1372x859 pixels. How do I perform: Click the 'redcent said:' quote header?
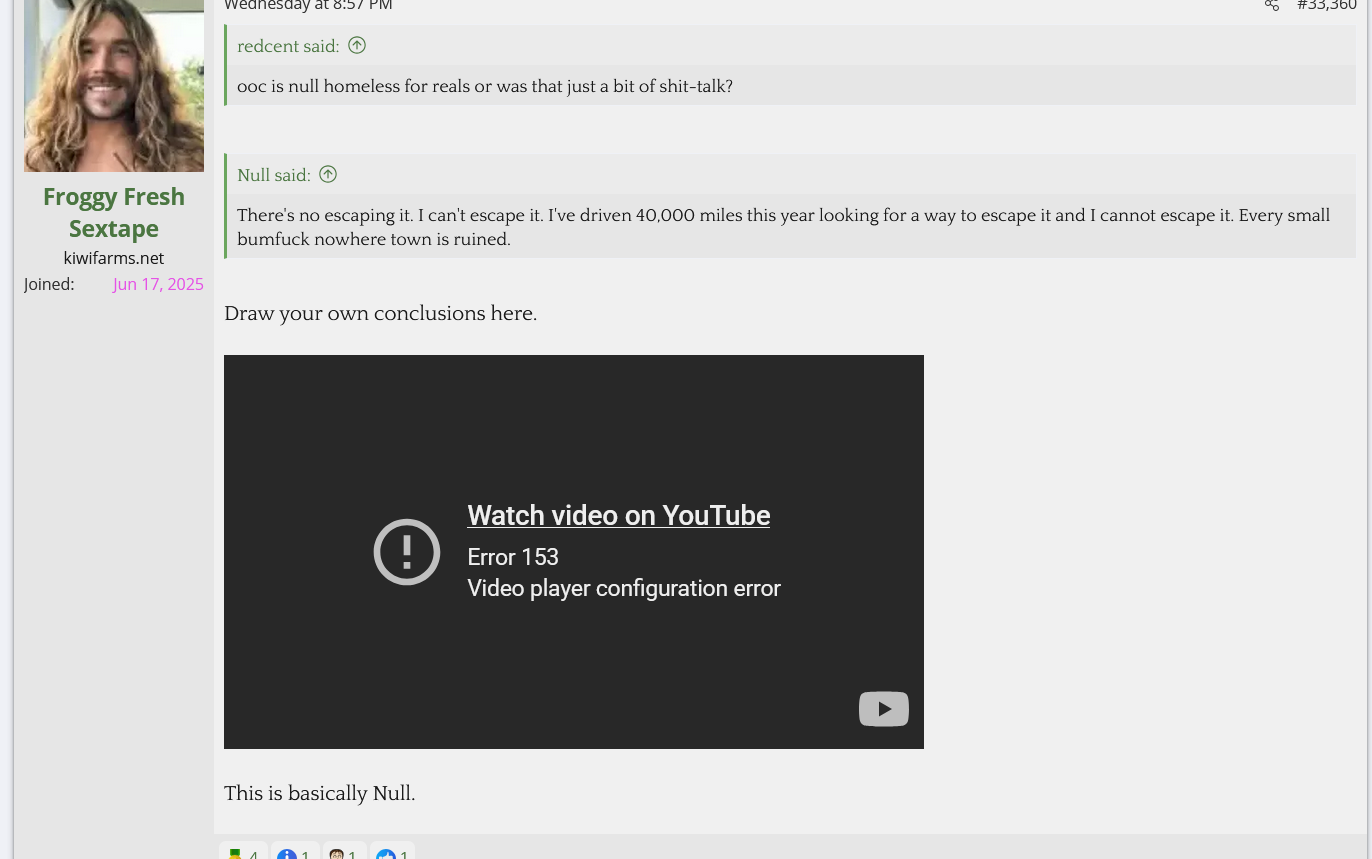tap(288, 46)
